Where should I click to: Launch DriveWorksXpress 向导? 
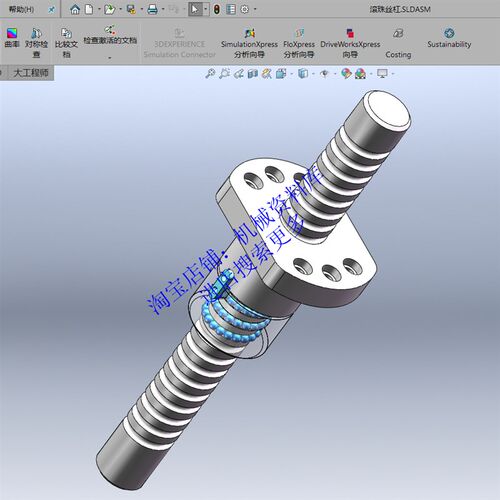coord(350,43)
